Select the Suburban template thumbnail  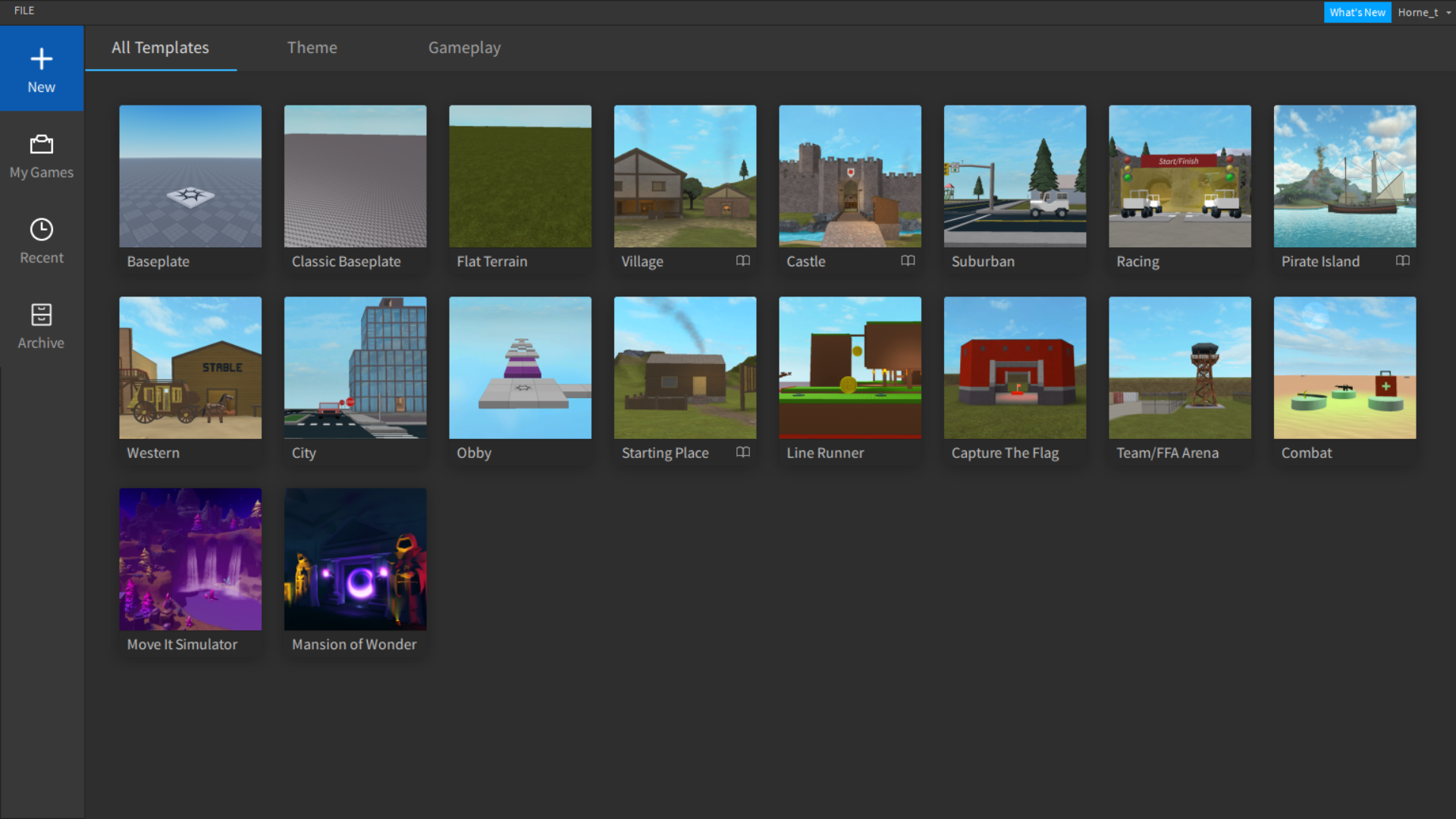(1015, 176)
